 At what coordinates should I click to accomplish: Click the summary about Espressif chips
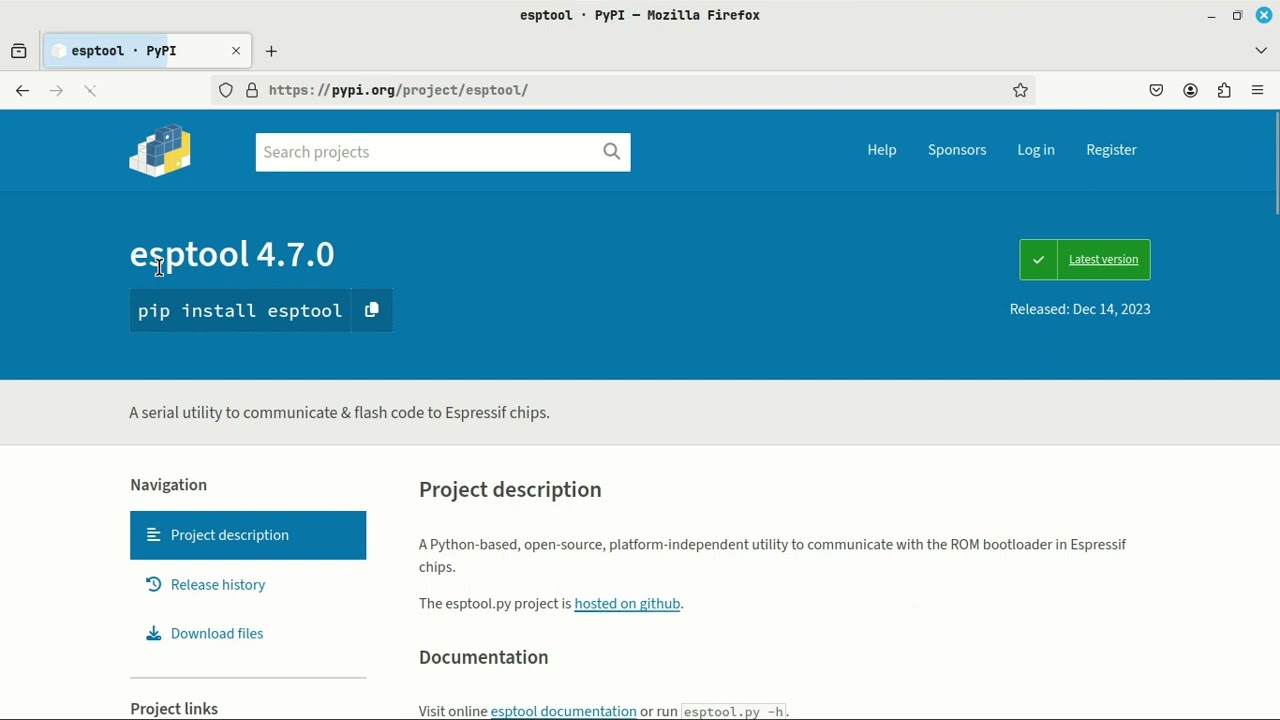339,413
